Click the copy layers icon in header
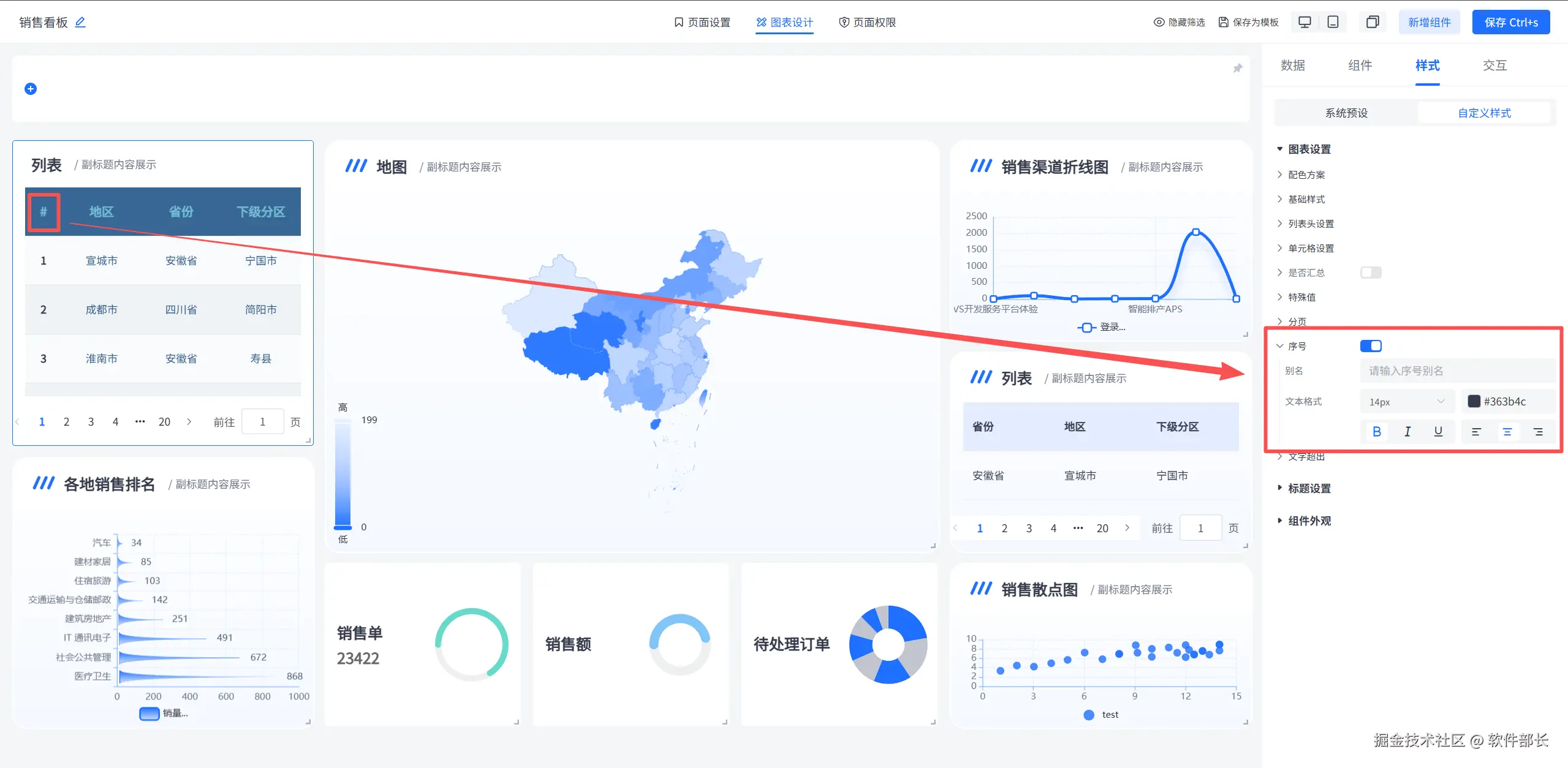 [x=1373, y=22]
